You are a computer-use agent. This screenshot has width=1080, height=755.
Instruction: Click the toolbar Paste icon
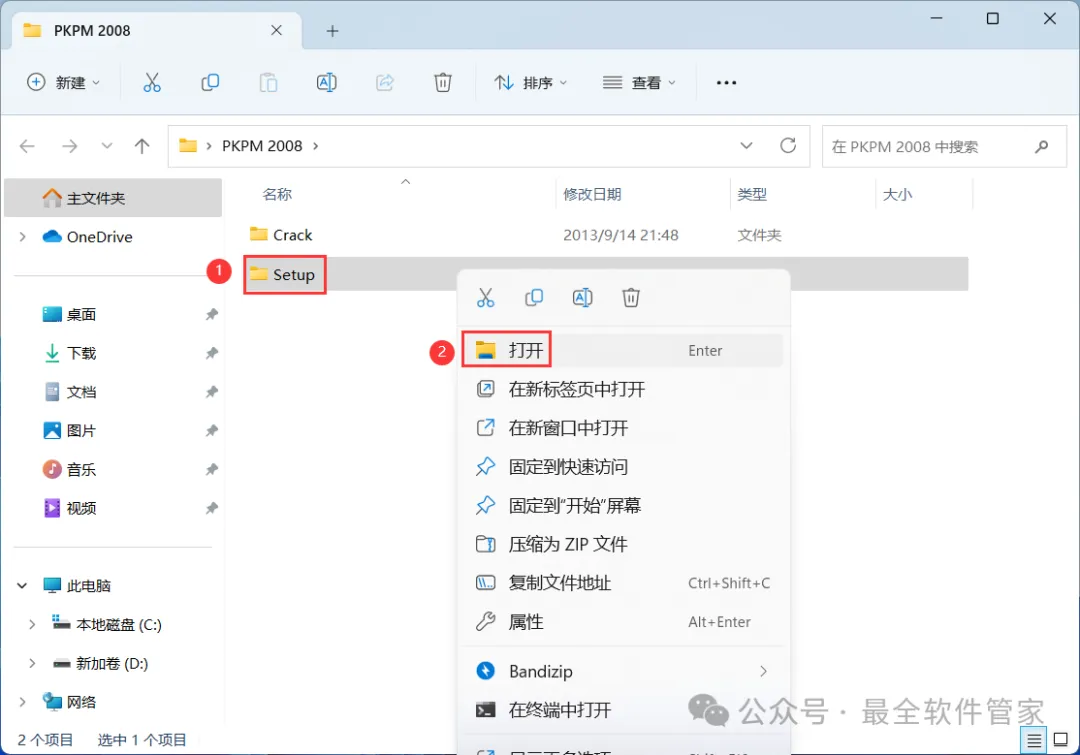click(268, 83)
